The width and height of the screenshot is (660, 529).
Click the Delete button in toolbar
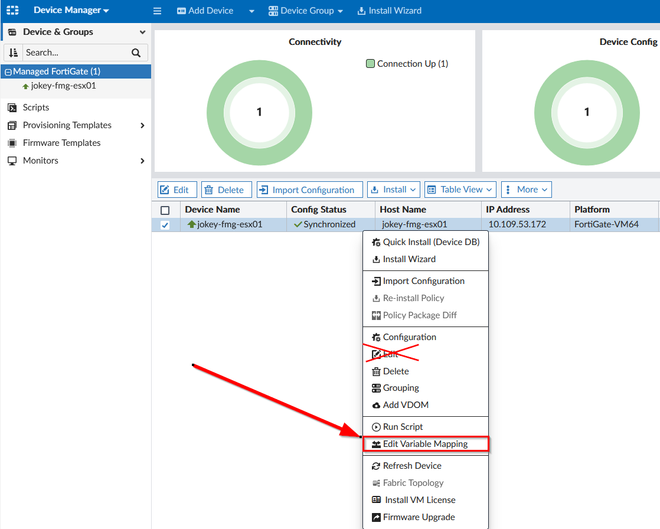coord(225,189)
